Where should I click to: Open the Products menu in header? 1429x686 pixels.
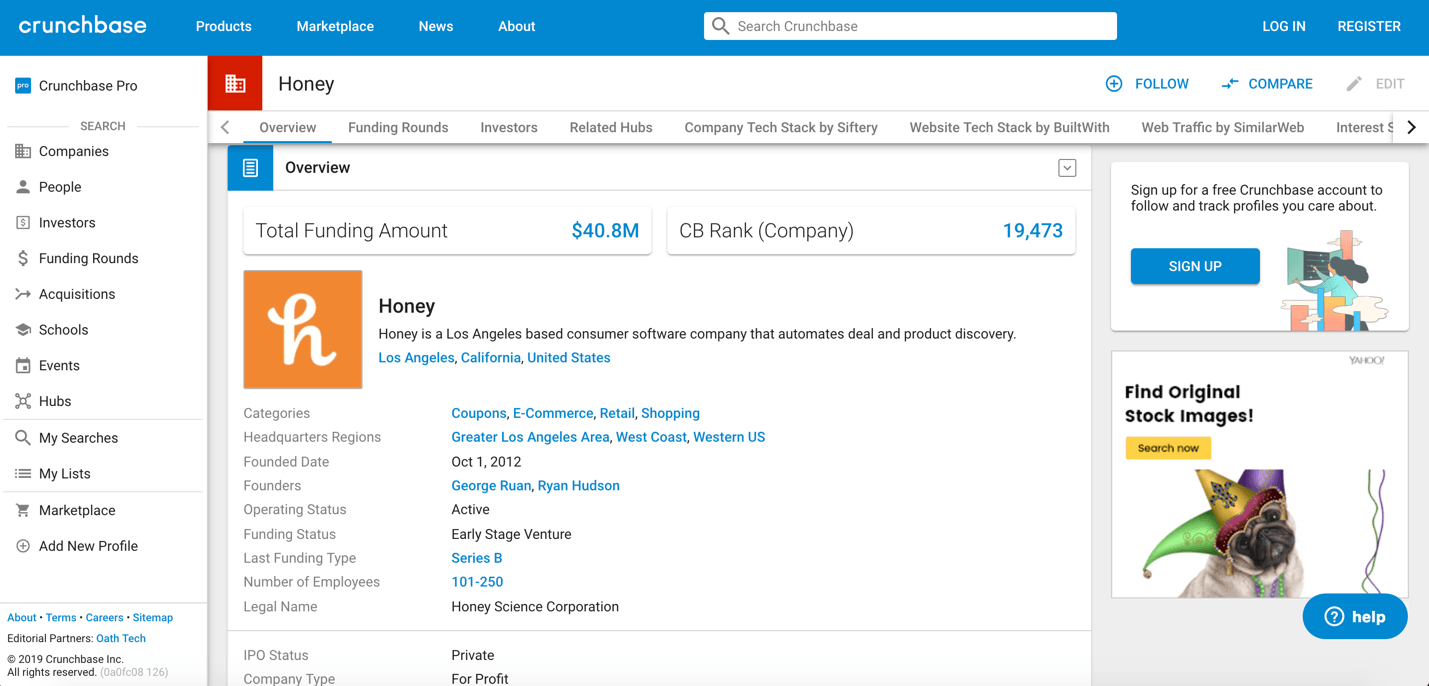pos(223,27)
